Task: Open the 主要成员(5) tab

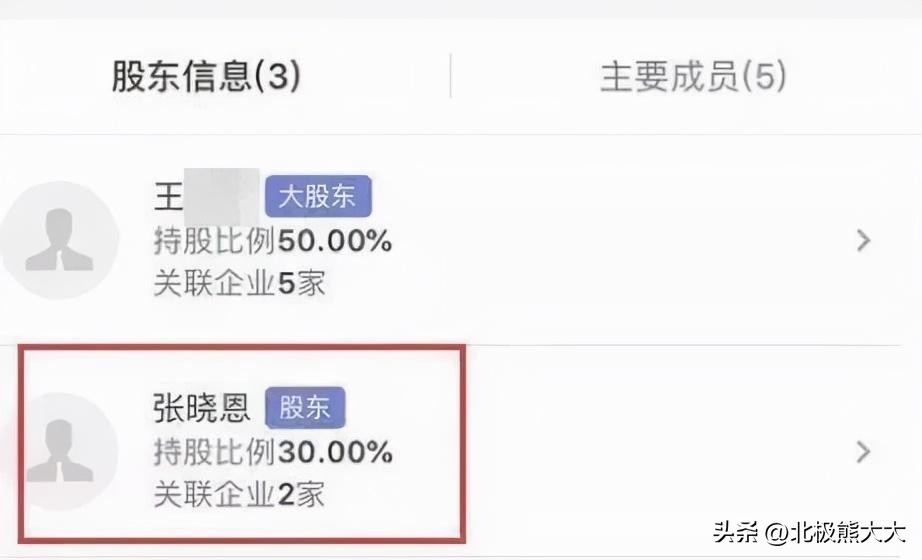Action: tap(692, 77)
